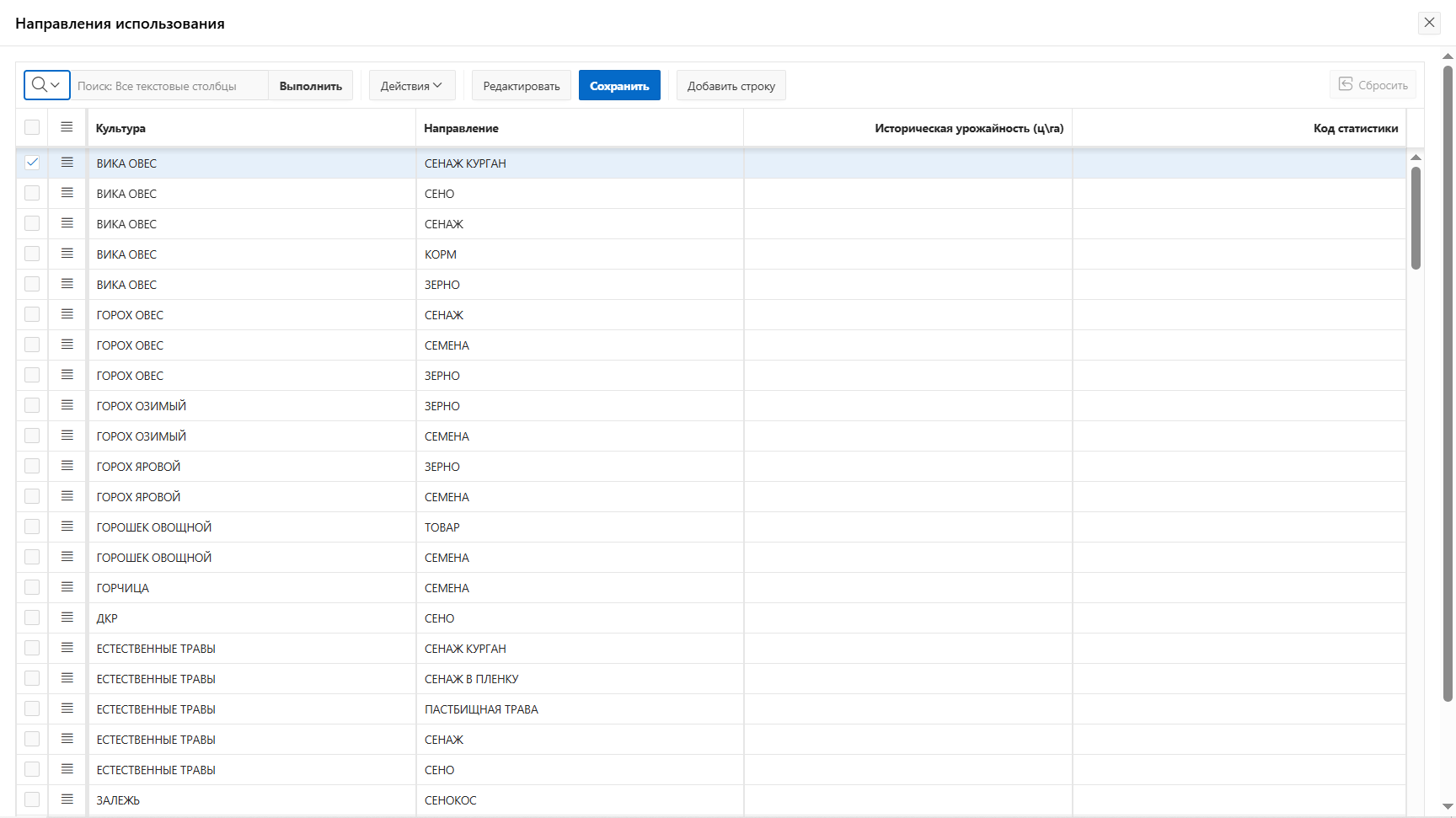Open row actions menu for ГОРЧИЦА row
Screen dimensions: 1456x818
67,587
